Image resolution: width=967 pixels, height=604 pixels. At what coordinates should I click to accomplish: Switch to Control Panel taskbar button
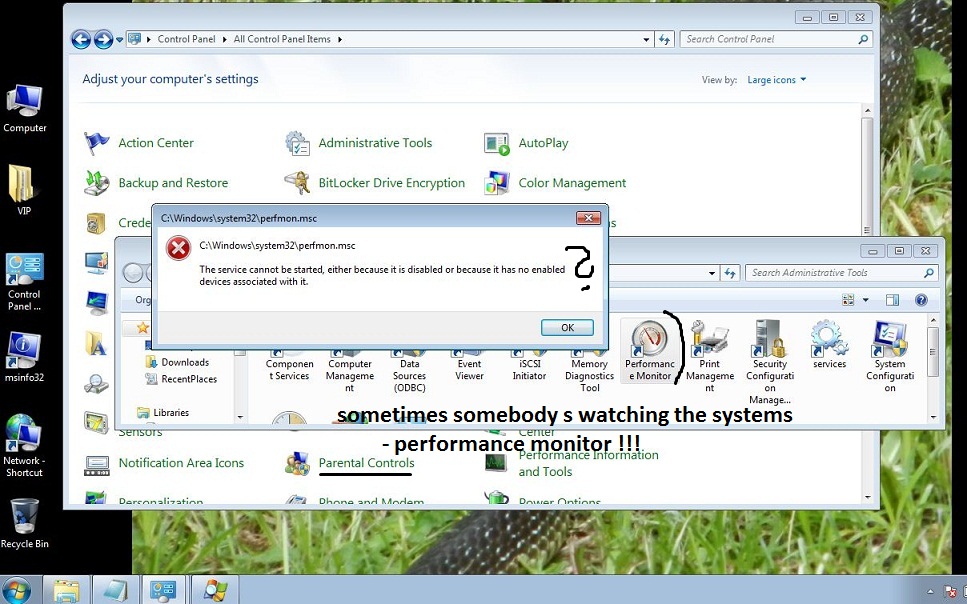[x=164, y=590]
